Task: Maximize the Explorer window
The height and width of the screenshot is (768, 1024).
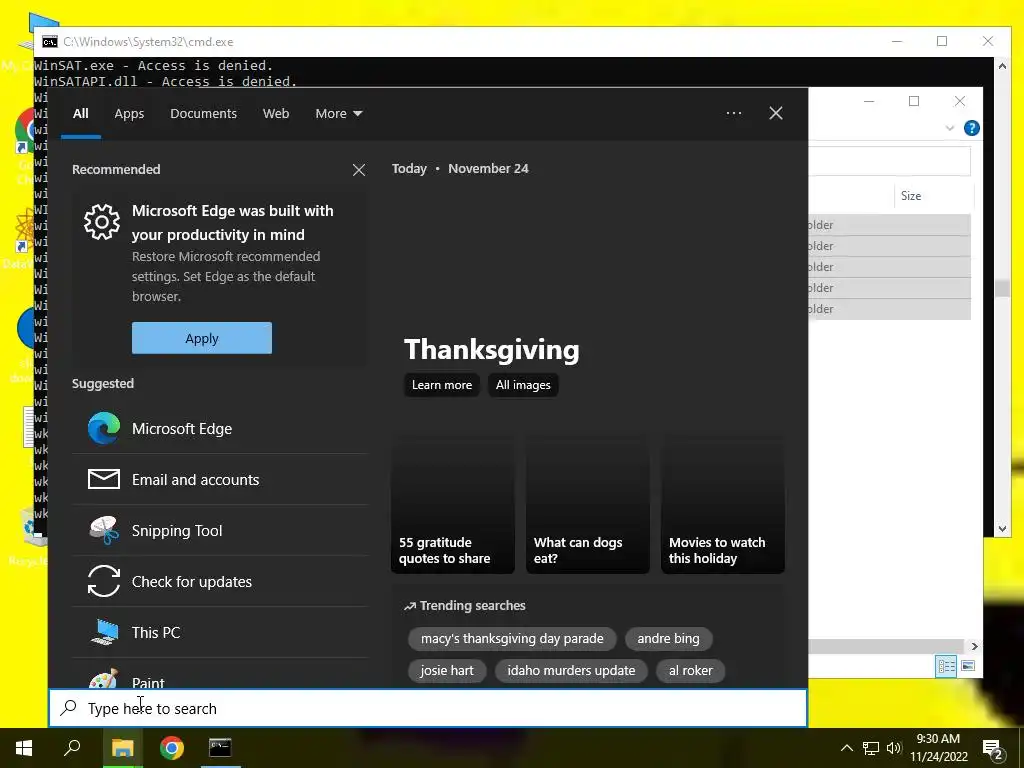Action: click(914, 101)
